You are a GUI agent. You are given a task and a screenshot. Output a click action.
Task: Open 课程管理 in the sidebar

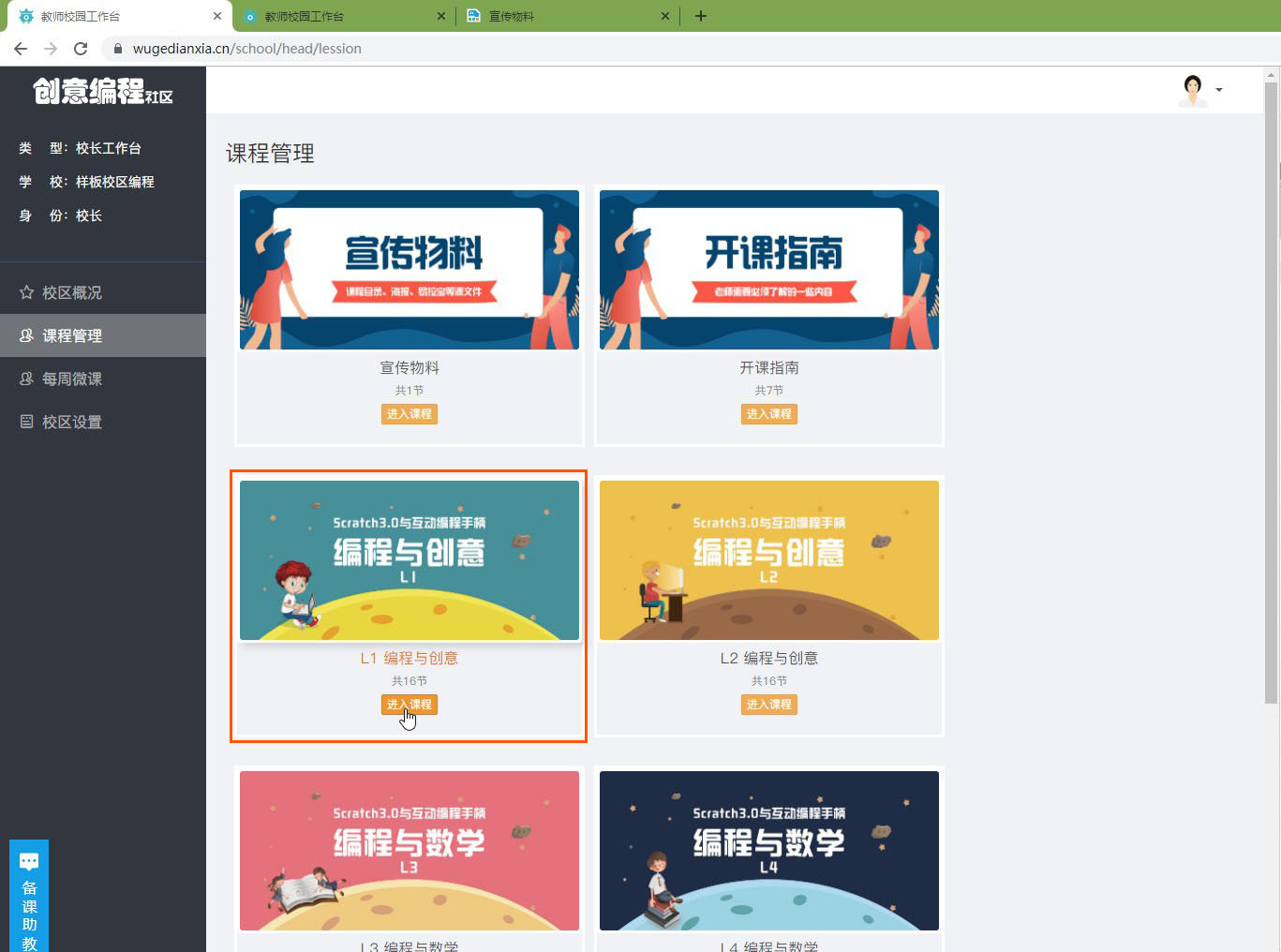(x=103, y=335)
